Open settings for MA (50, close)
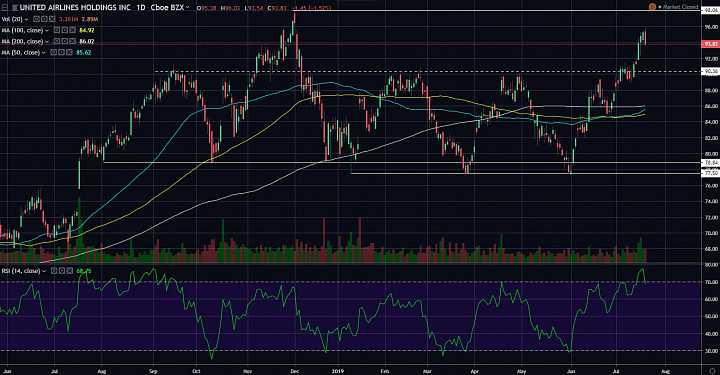This screenshot has height=375, width=720. [62, 52]
